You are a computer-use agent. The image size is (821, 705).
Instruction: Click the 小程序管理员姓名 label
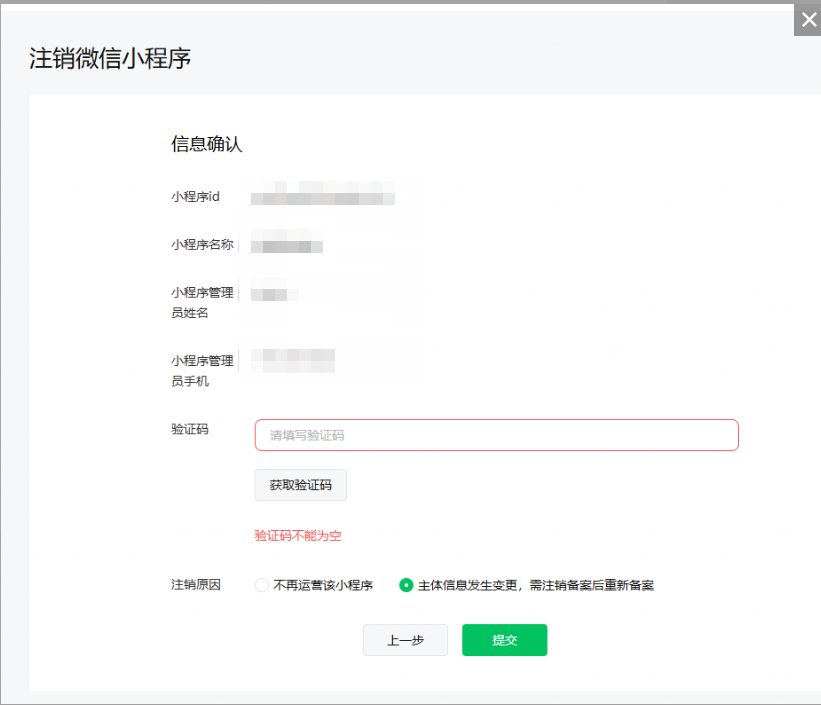(x=202, y=302)
